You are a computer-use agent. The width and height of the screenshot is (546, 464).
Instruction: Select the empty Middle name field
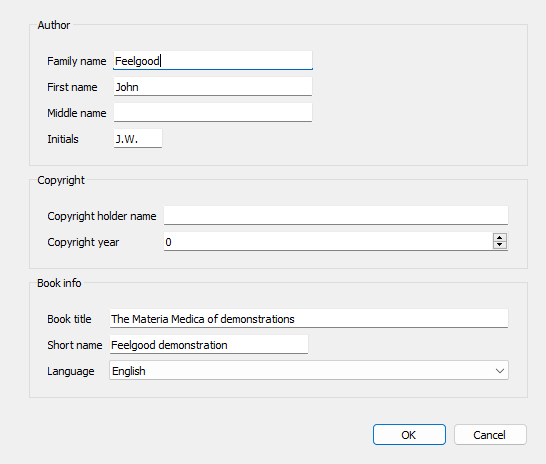pos(213,112)
